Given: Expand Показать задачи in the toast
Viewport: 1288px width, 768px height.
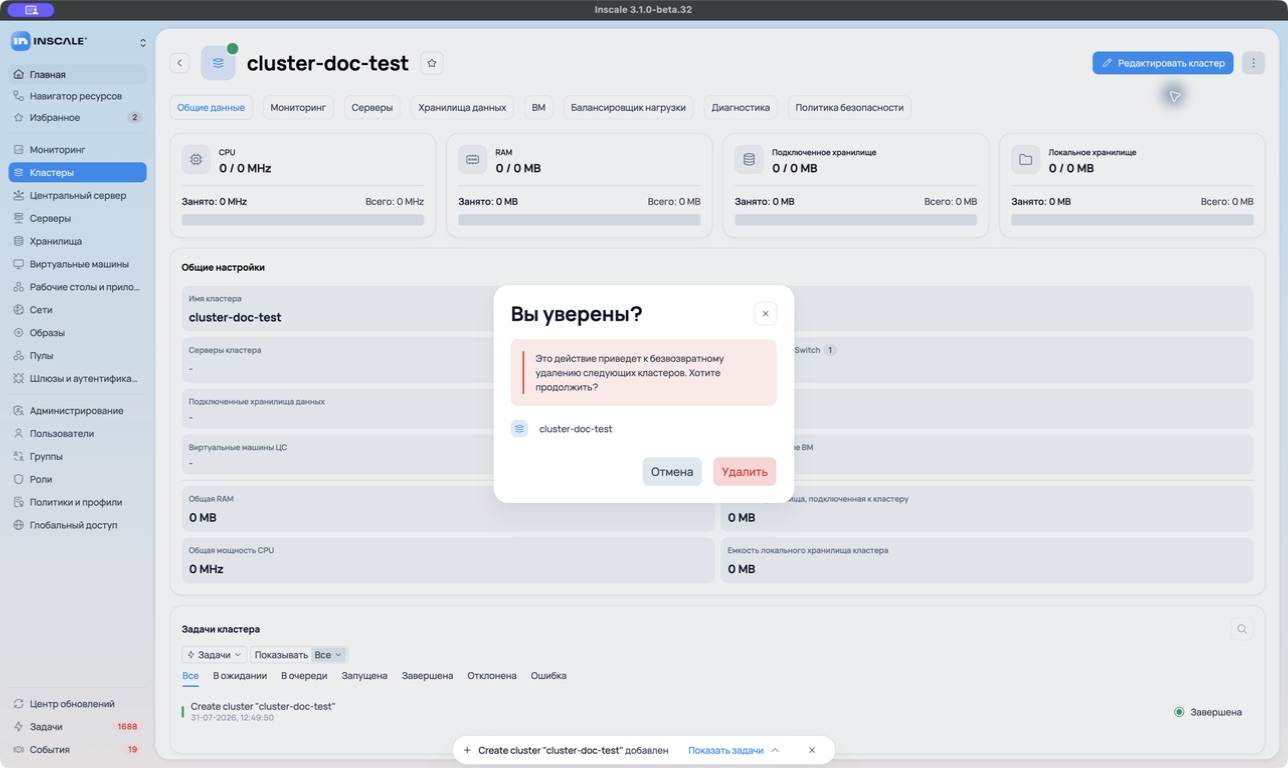Looking at the screenshot, I should [733, 750].
